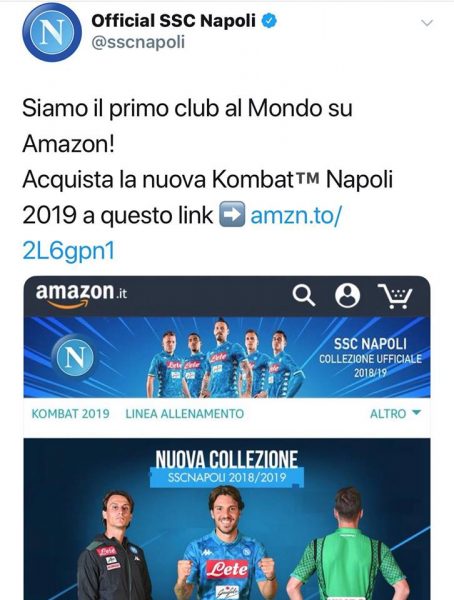Click the Napoli N crest in banner

coord(75,358)
